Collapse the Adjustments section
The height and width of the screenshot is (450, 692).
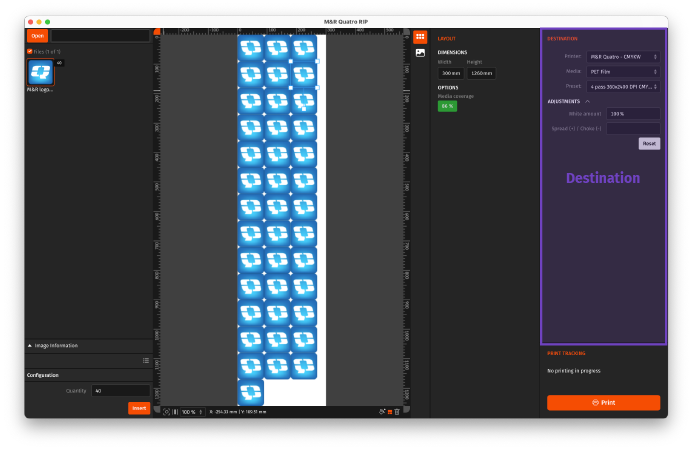click(x=588, y=101)
